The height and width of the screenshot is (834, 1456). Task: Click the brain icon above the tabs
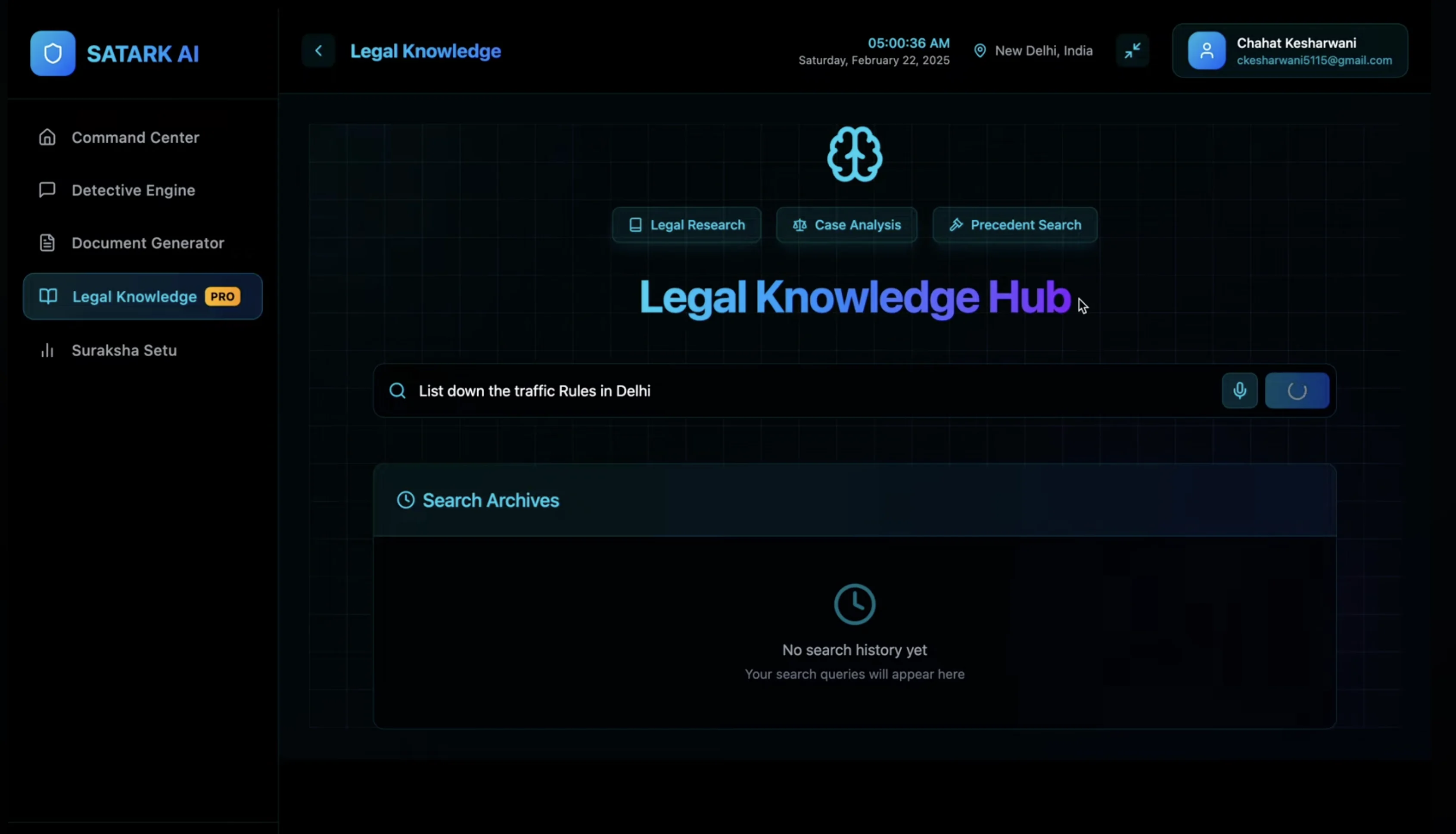tap(855, 155)
